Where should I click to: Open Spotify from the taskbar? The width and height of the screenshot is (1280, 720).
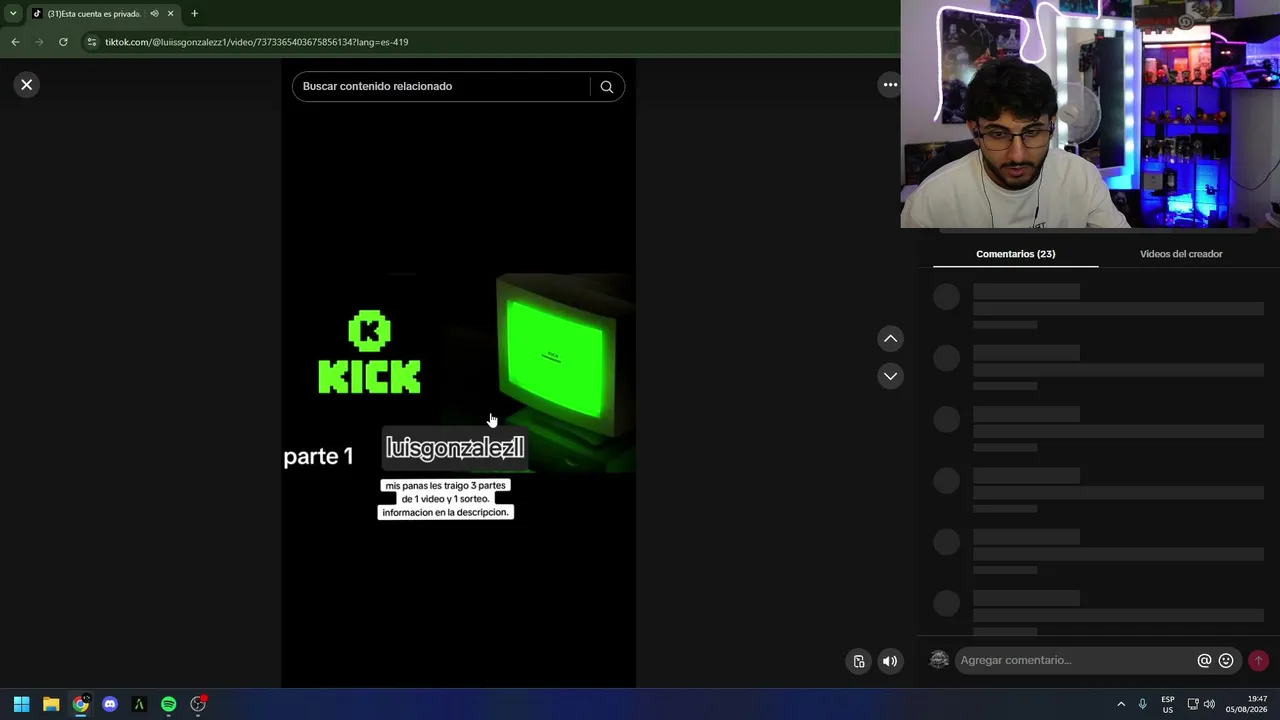click(169, 705)
